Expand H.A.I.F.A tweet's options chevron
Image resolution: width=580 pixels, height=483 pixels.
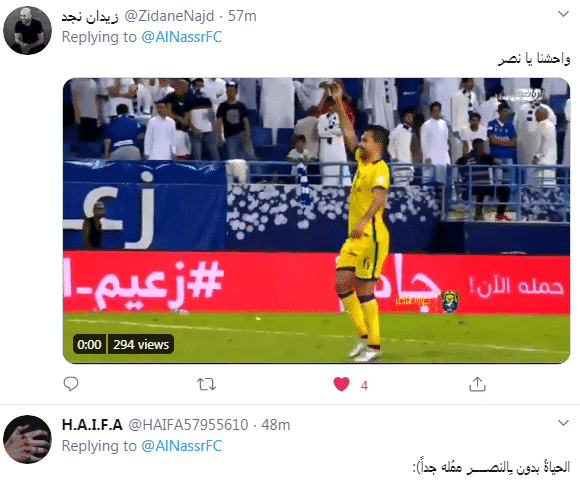tap(563, 423)
